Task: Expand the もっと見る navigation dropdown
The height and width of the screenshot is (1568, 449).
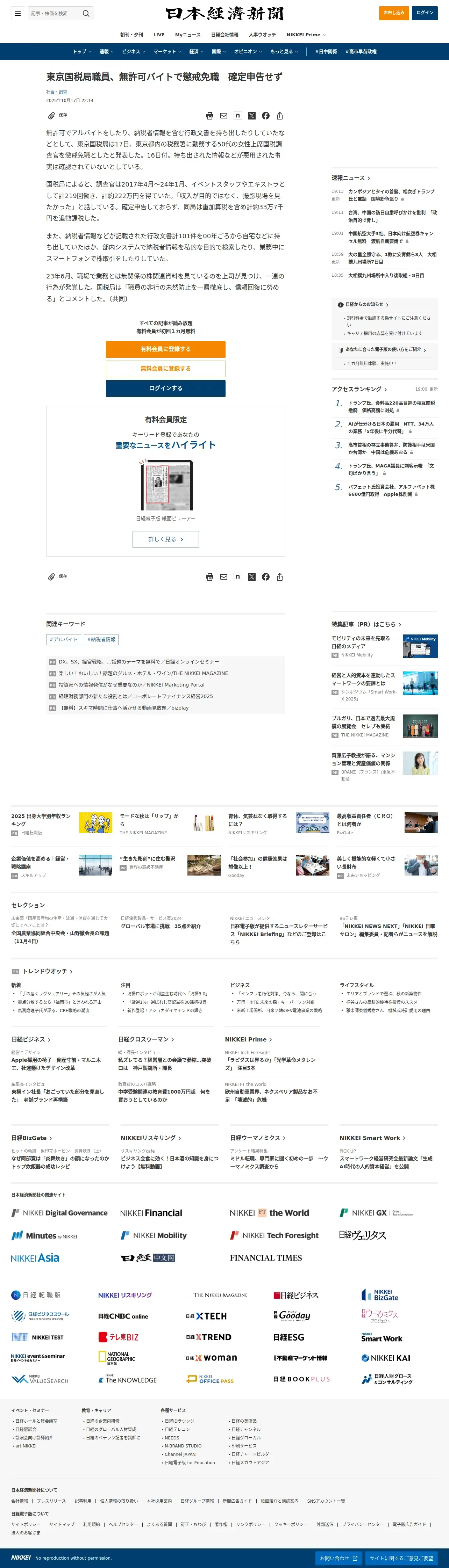Action: tap(284, 52)
